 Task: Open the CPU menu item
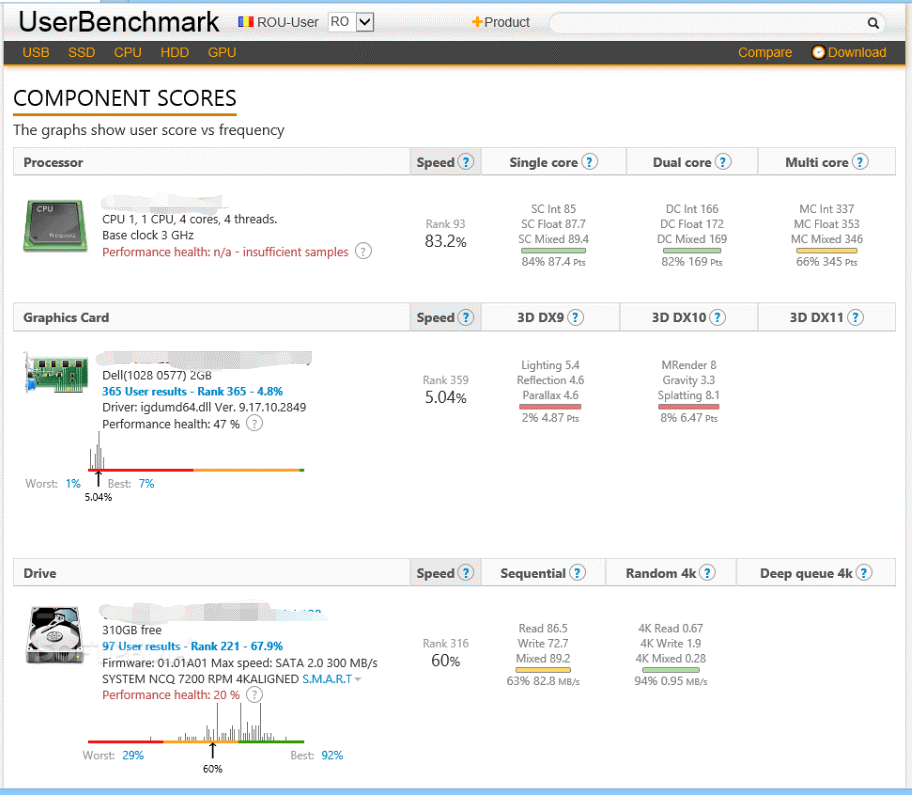tap(128, 52)
